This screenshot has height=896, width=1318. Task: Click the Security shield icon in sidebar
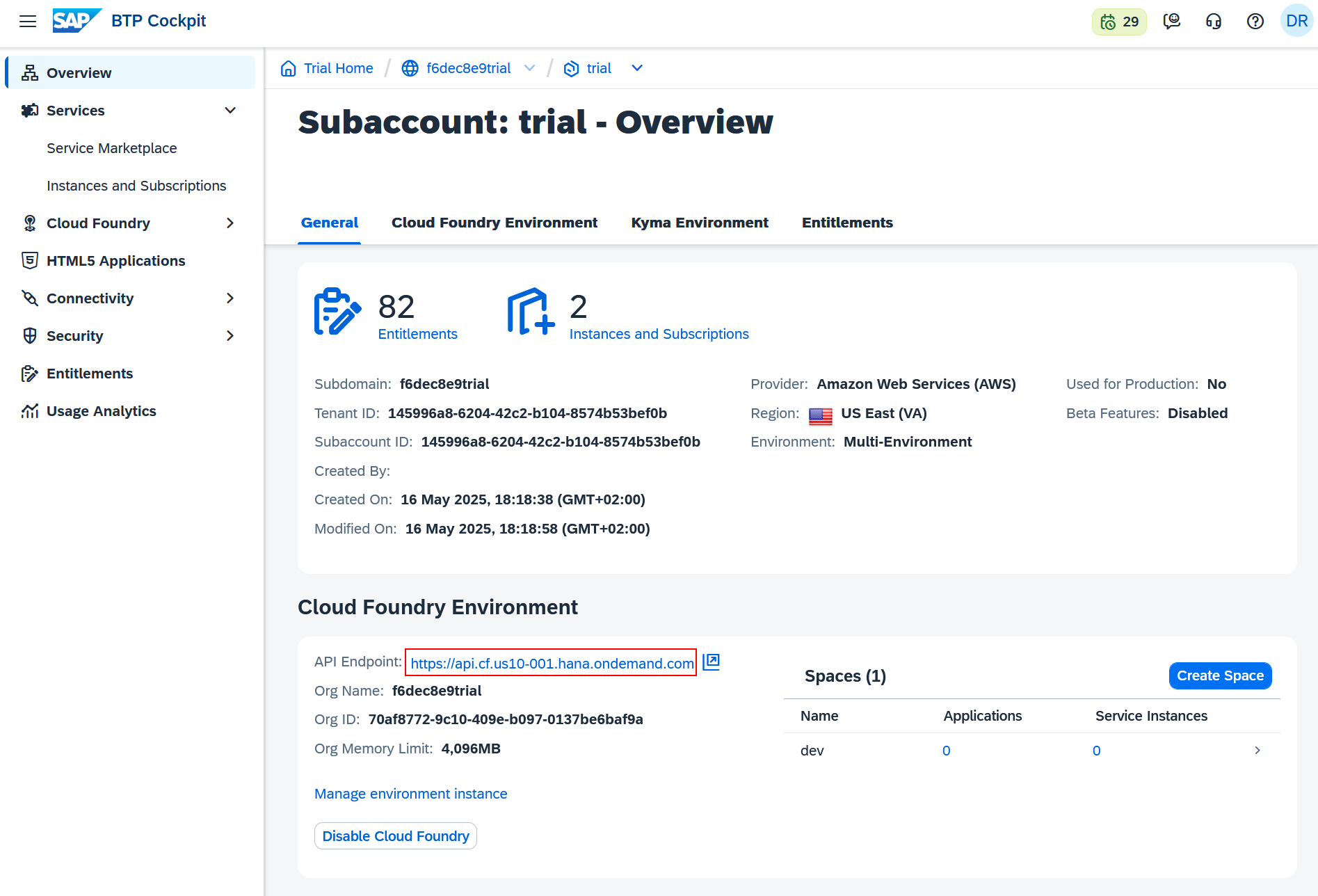pyautogui.click(x=30, y=336)
